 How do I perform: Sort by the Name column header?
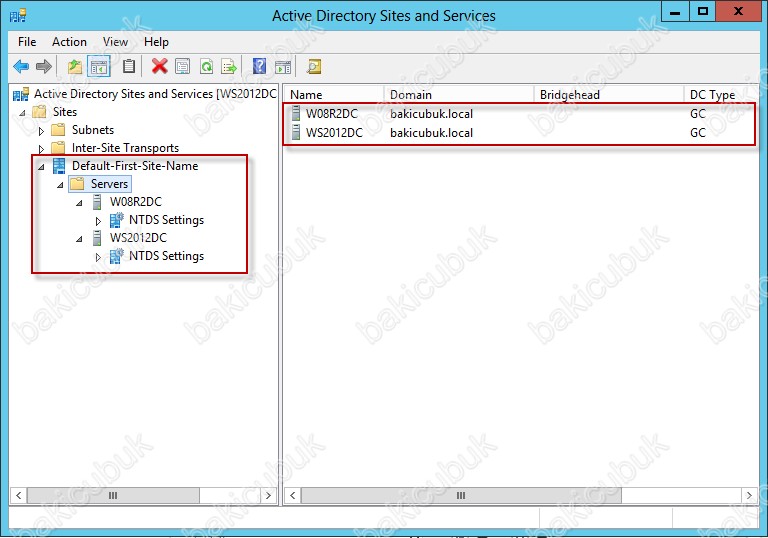(x=334, y=94)
